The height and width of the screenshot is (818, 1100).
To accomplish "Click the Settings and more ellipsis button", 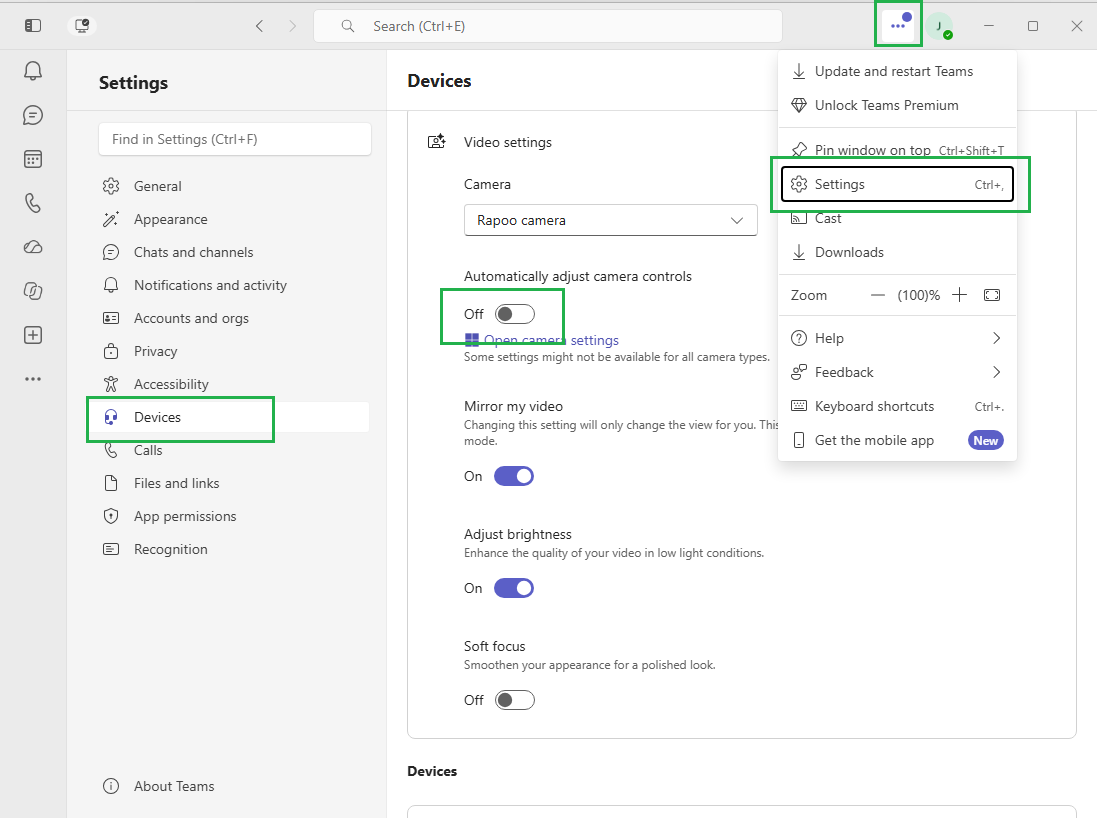I will tap(898, 25).
